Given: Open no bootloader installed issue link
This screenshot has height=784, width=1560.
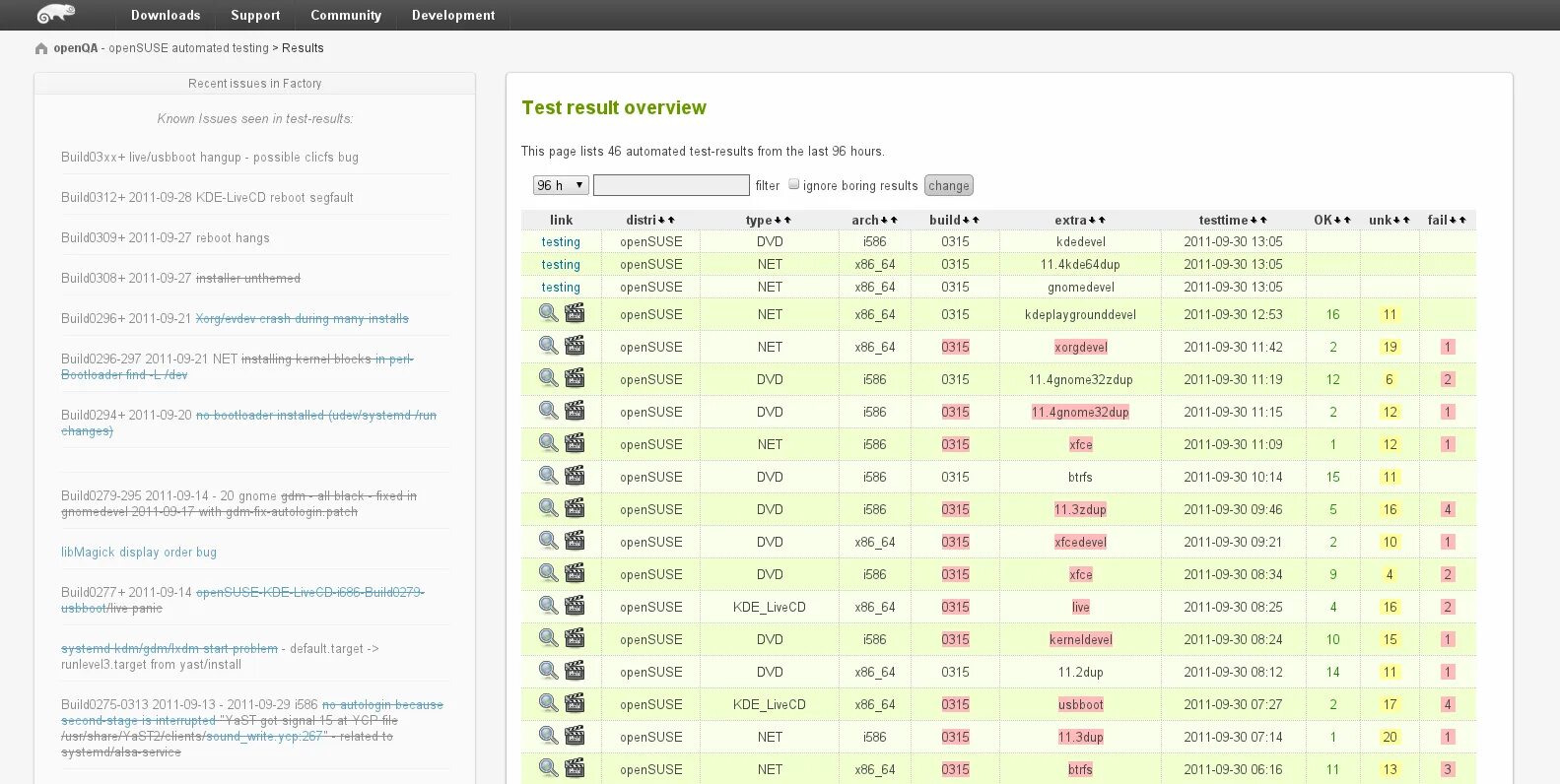Looking at the screenshot, I should click(248, 423).
